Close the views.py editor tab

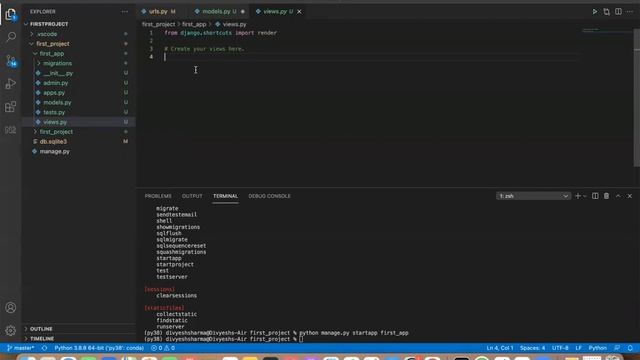[299, 11]
